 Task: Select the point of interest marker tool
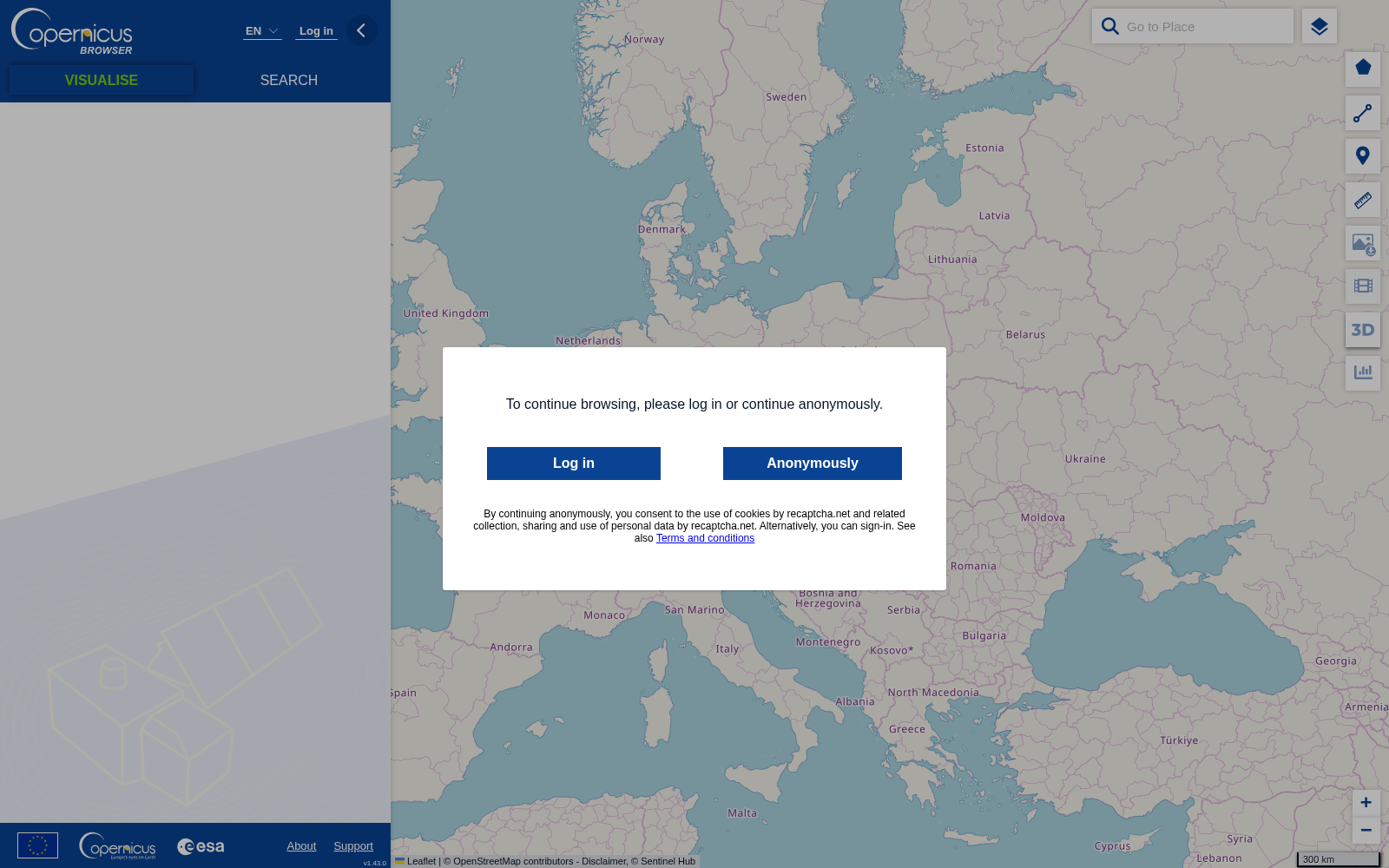click(1363, 156)
